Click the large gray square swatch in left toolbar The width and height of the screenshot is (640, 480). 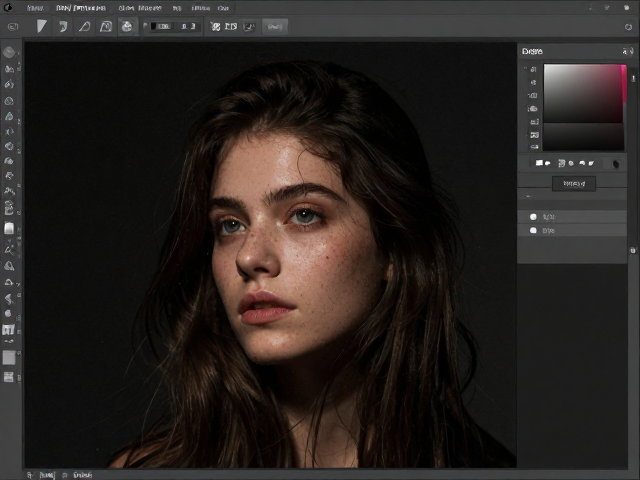point(9,358)
